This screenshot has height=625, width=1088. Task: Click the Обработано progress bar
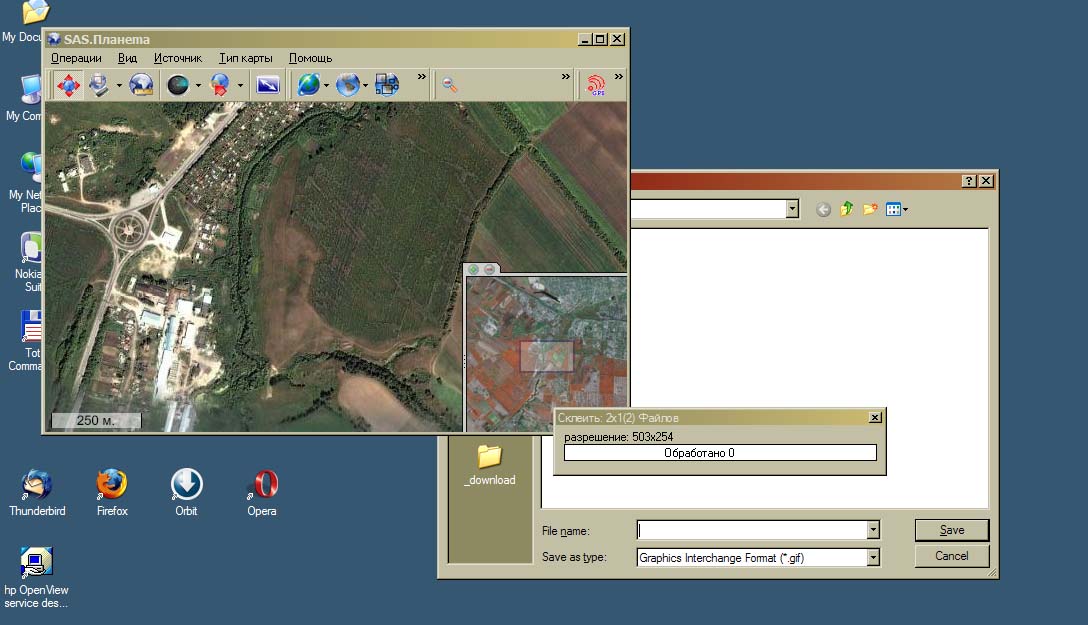coord(720,453)
